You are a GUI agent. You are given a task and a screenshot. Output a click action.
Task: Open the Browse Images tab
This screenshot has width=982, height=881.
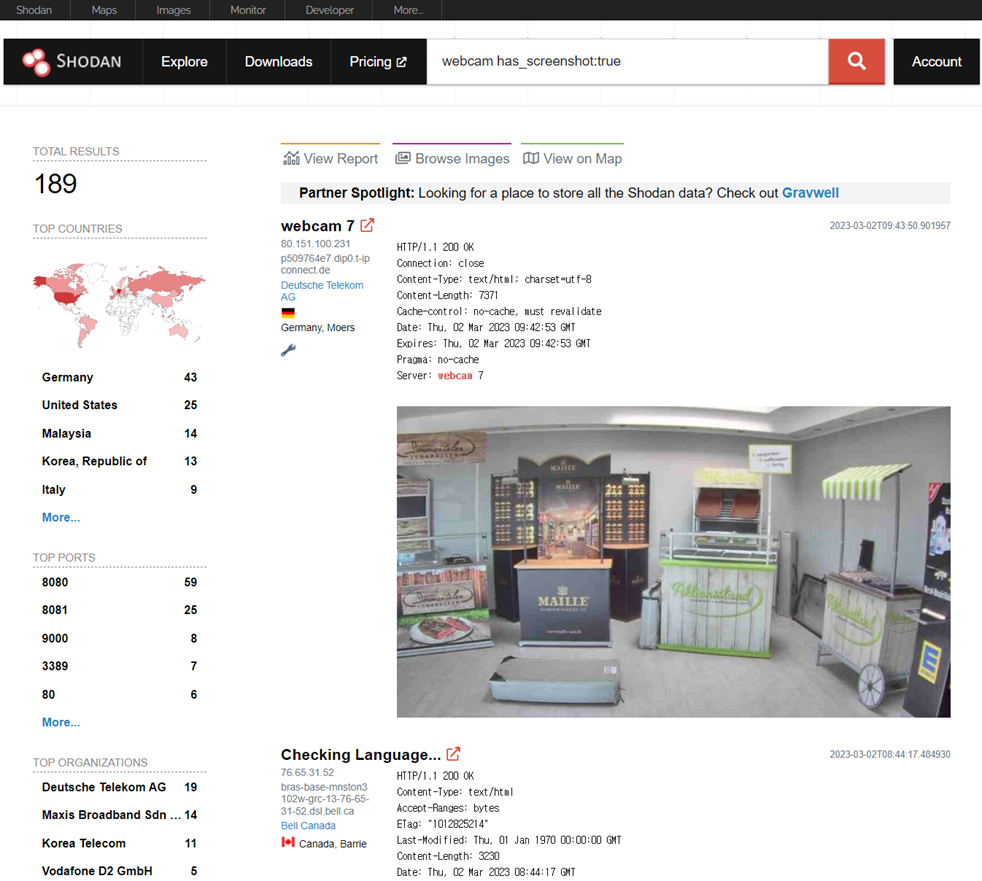pyautogui.click(x=452, y=157)
